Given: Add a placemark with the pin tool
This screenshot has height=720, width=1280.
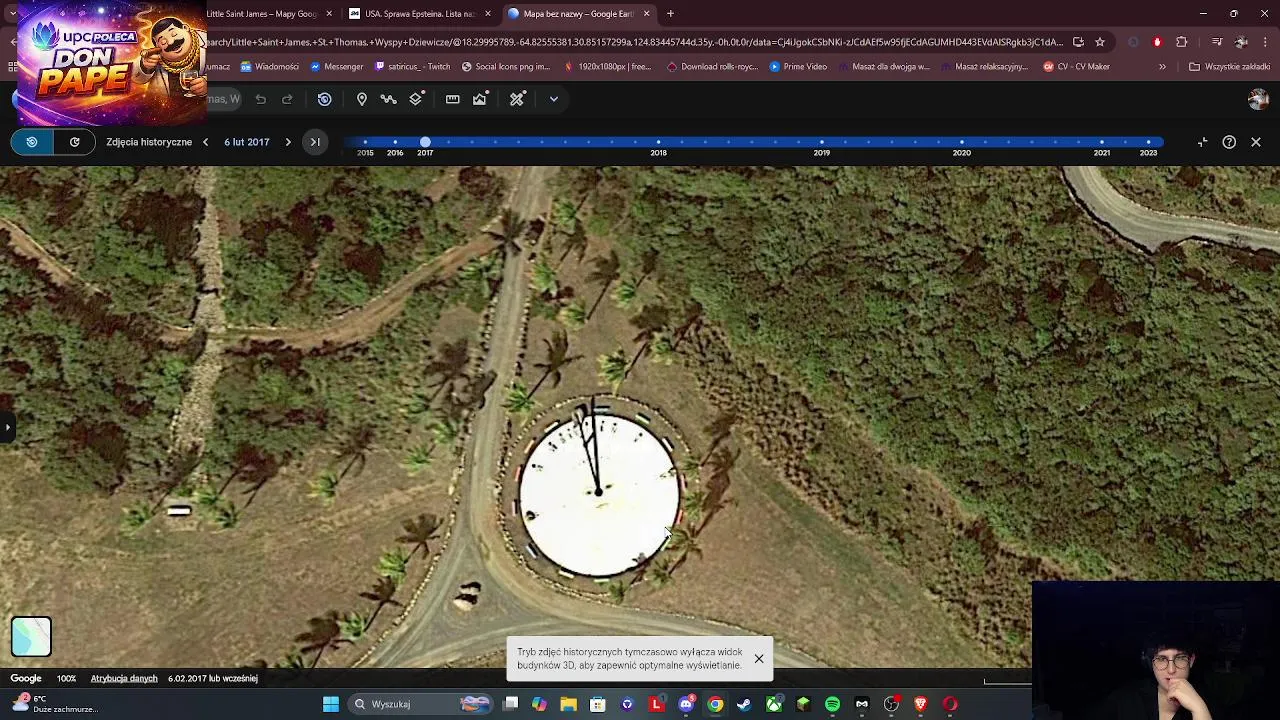Looking at the screenshot, I should [362, 99].
